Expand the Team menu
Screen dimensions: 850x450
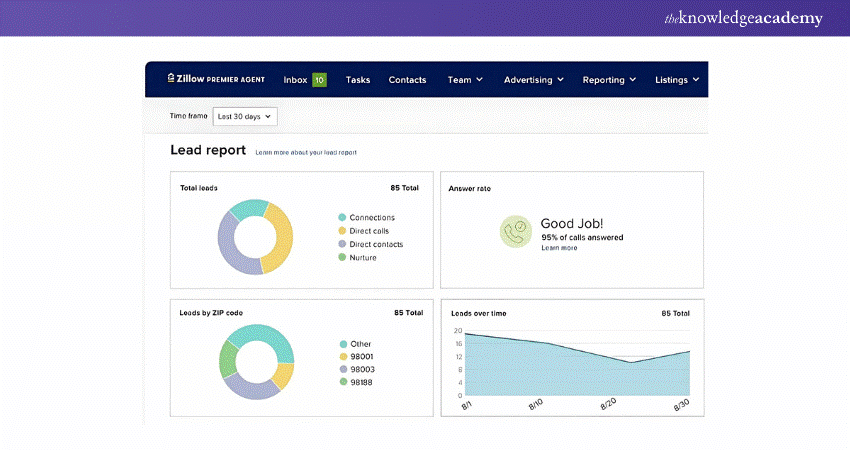pos(465,80)
